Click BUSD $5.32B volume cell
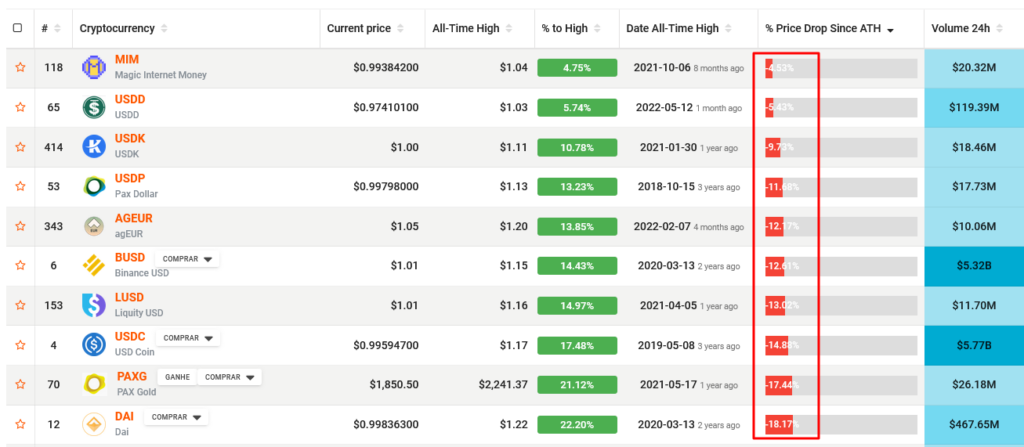This screenshot has height=447, width=1024. coord(974,266)
